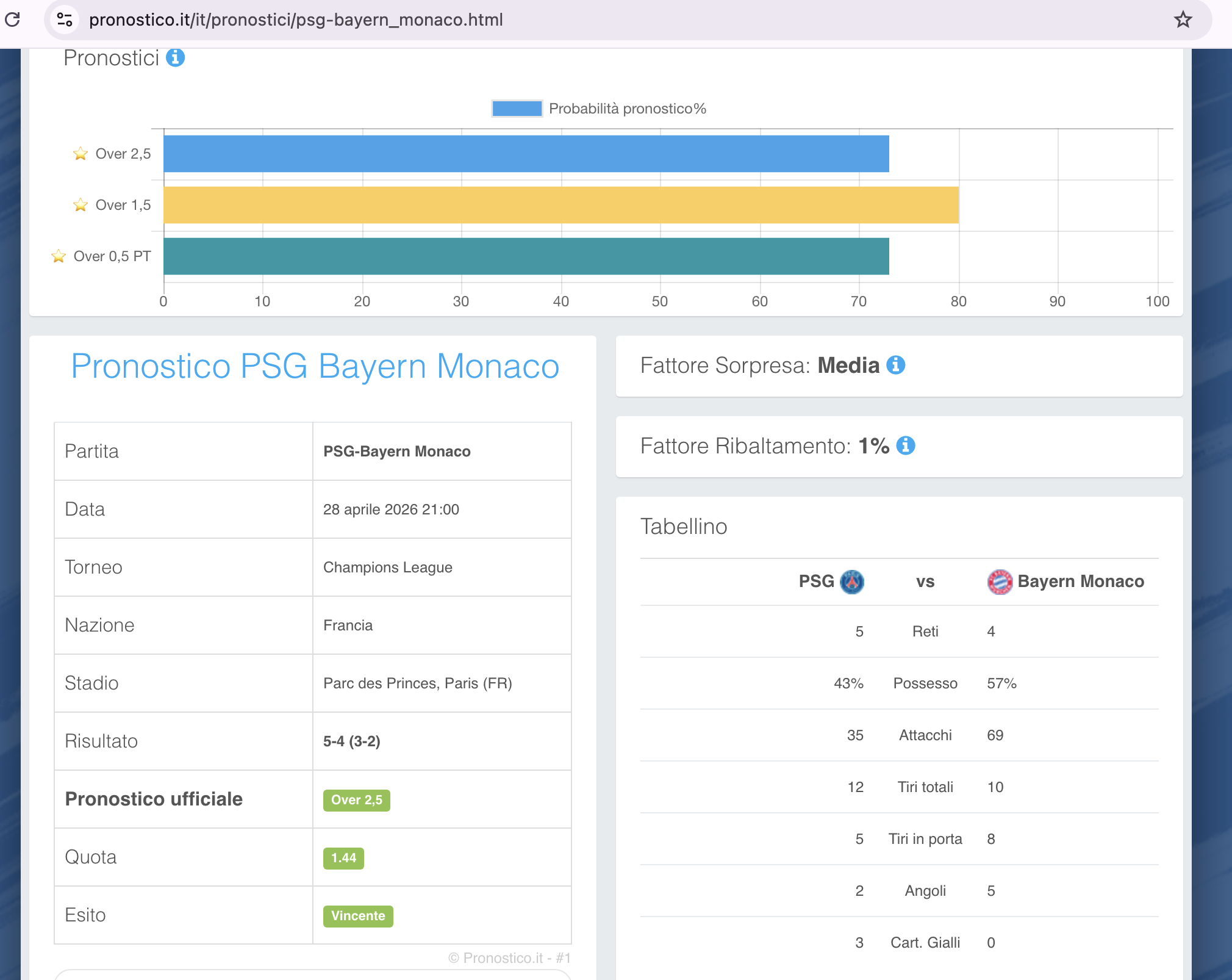Click the 1.44 quota badge
This screenshot has height=980, width=1232.
coord(343,858)
